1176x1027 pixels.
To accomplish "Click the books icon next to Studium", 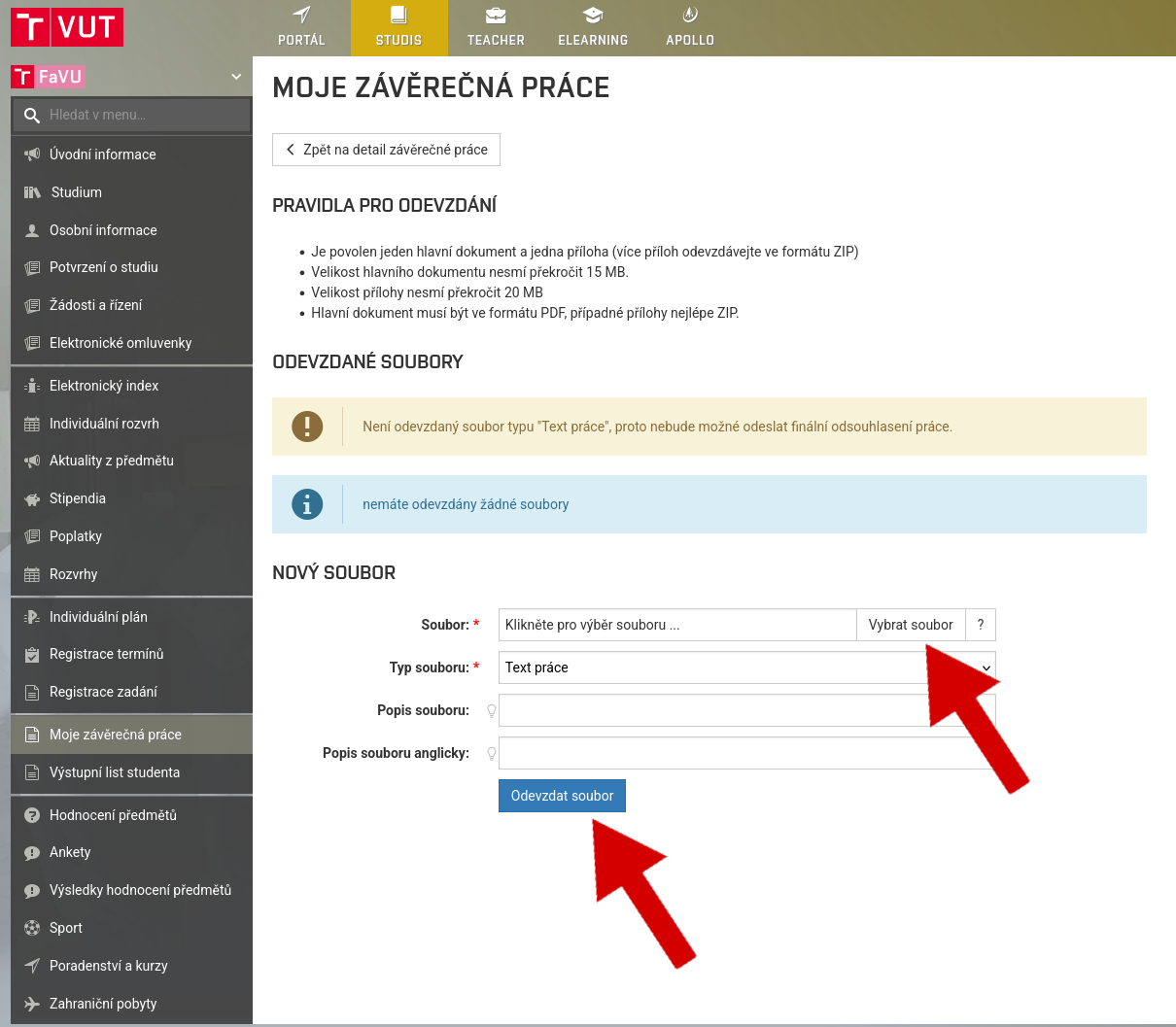I will 32,192.
